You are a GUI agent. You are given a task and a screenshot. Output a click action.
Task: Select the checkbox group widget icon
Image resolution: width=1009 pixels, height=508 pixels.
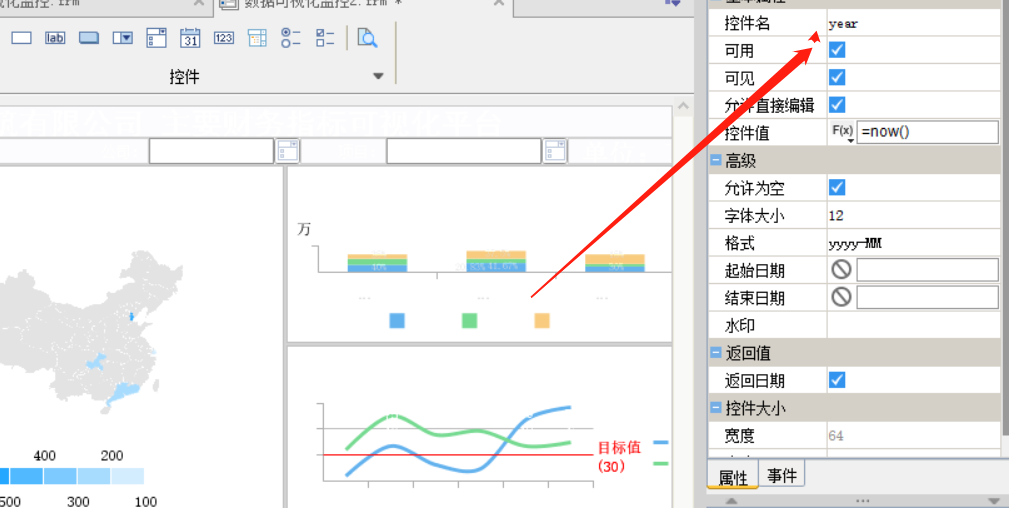tap(325, 38)
